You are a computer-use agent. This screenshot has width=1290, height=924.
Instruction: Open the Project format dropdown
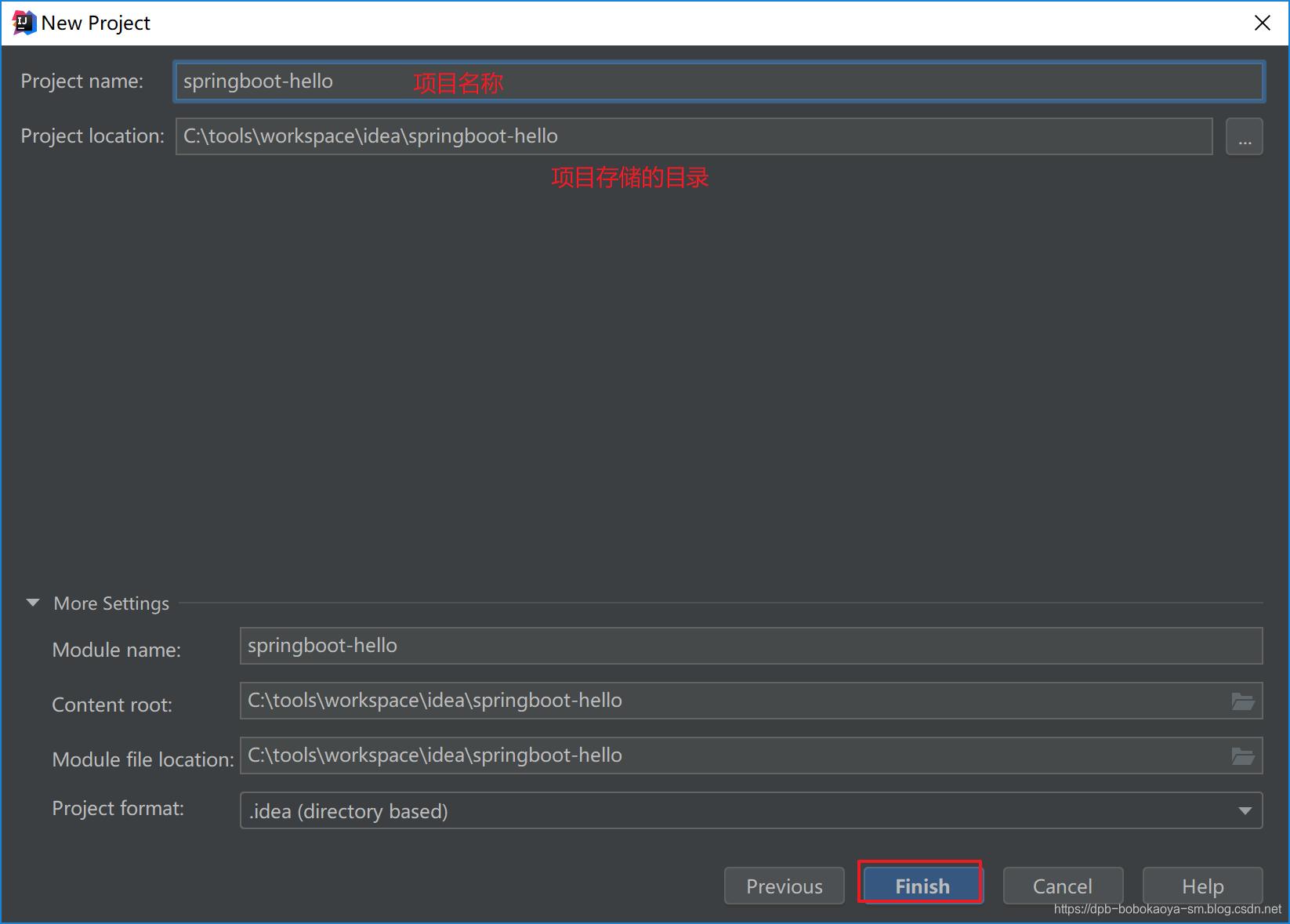pos(751,810)
